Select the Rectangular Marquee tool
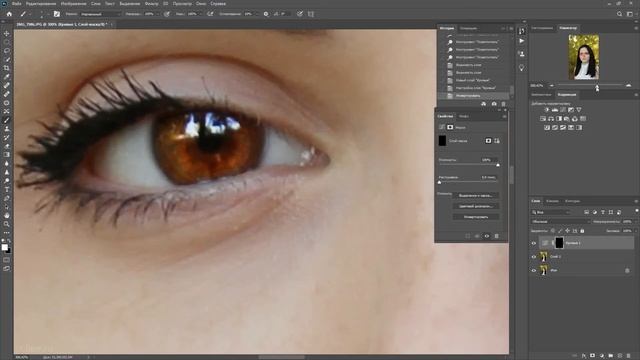 click(7, 42)
